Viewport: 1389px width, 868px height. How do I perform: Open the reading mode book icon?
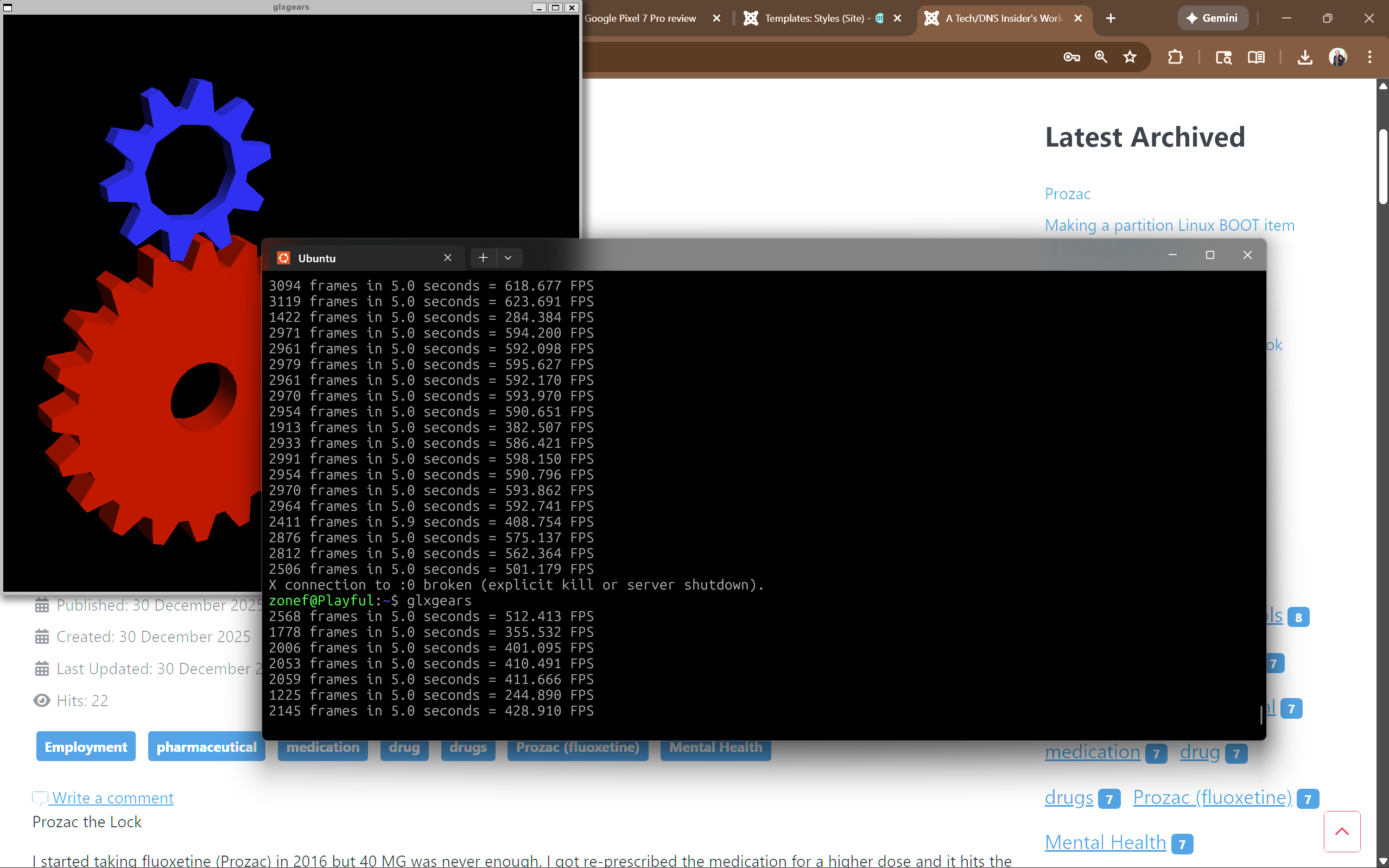point(1256,57)
